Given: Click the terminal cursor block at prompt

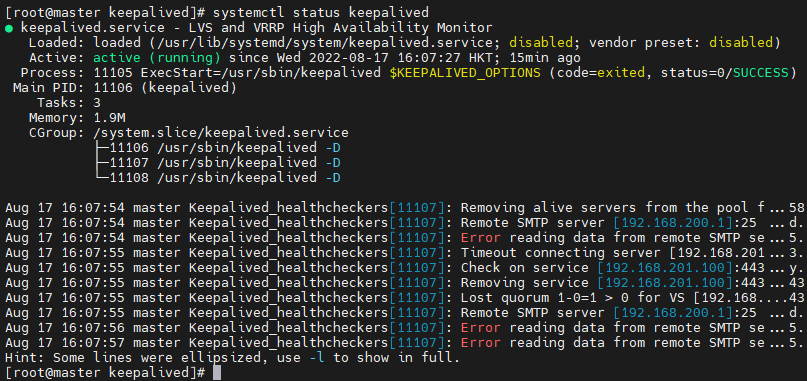Looking at the screenshot, I should (x=217, y=373).
